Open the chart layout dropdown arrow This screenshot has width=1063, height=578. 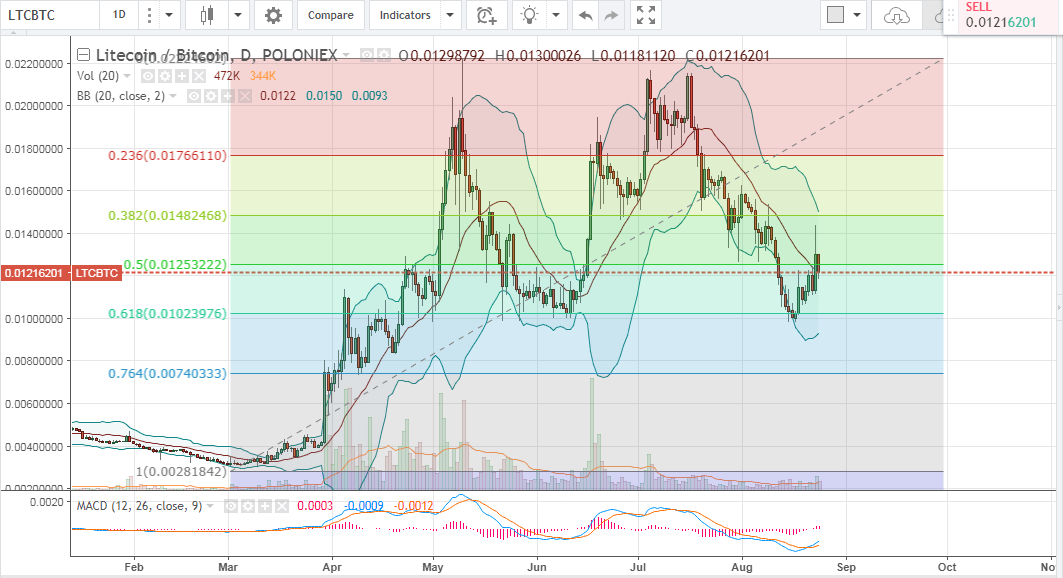(x=857, y=15)
